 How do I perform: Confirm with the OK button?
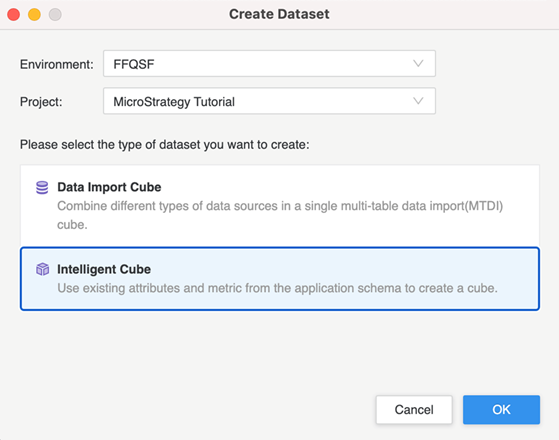coord(501,410)
